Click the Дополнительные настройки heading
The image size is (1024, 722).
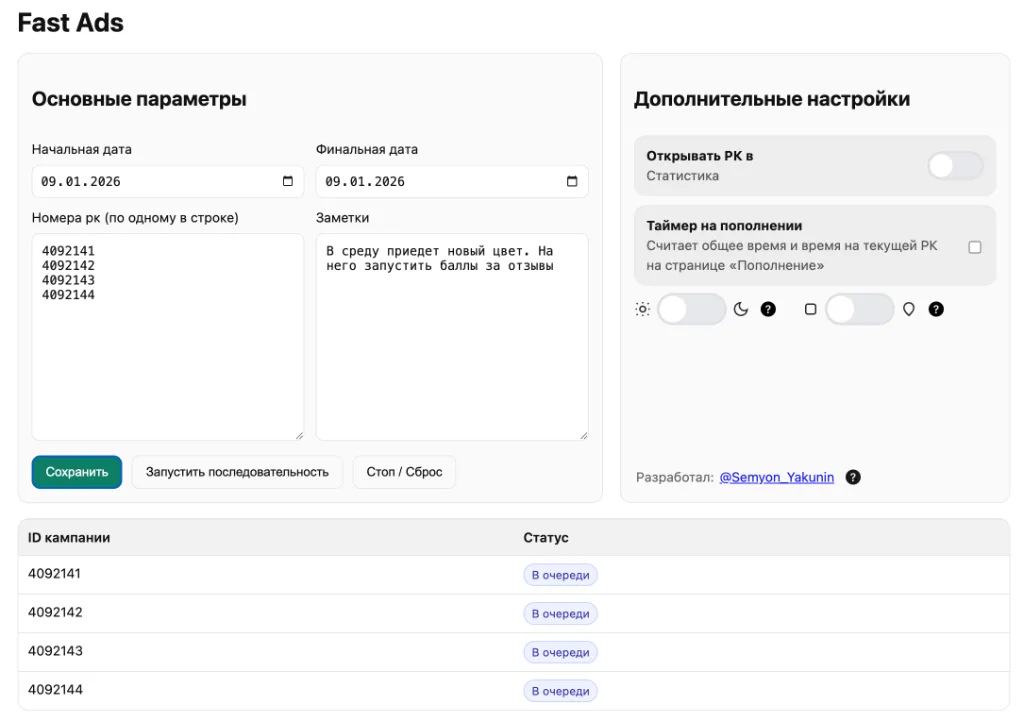[772, 99]
